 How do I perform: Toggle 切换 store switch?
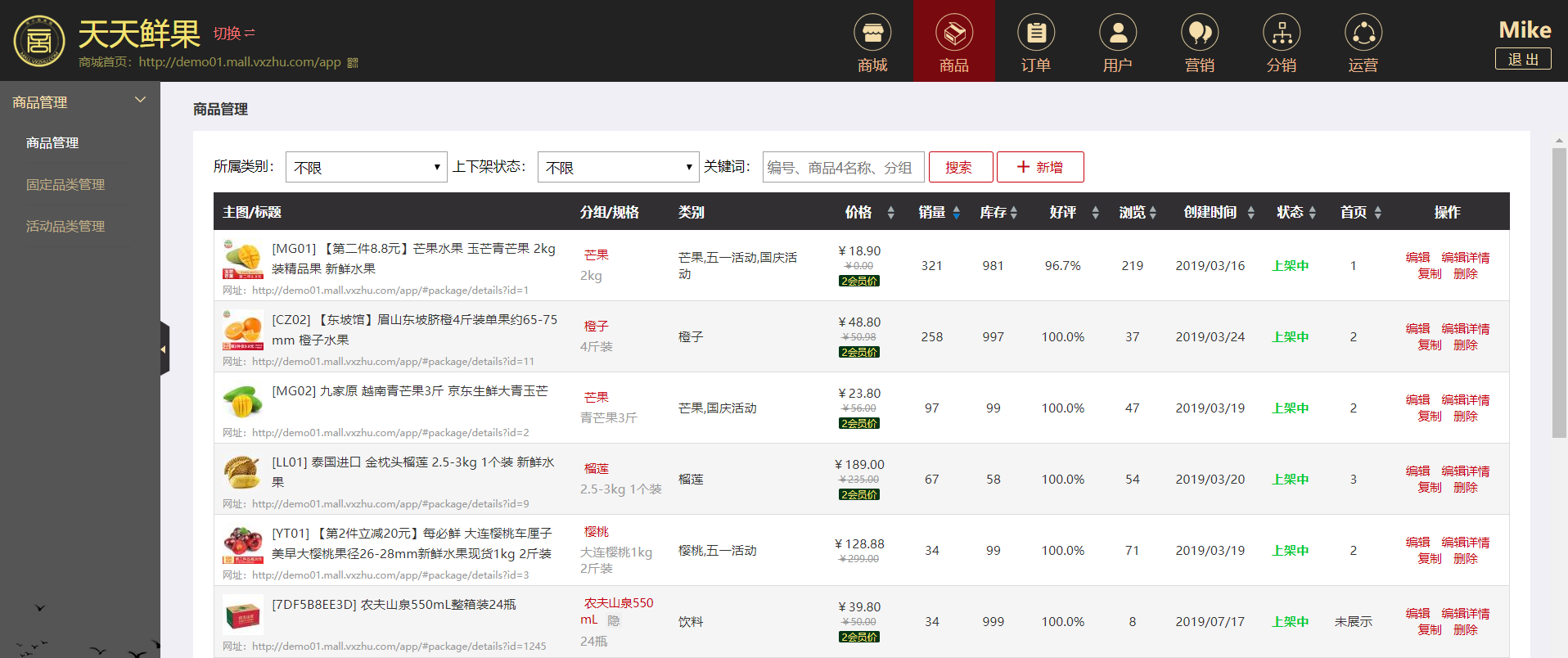234,34
